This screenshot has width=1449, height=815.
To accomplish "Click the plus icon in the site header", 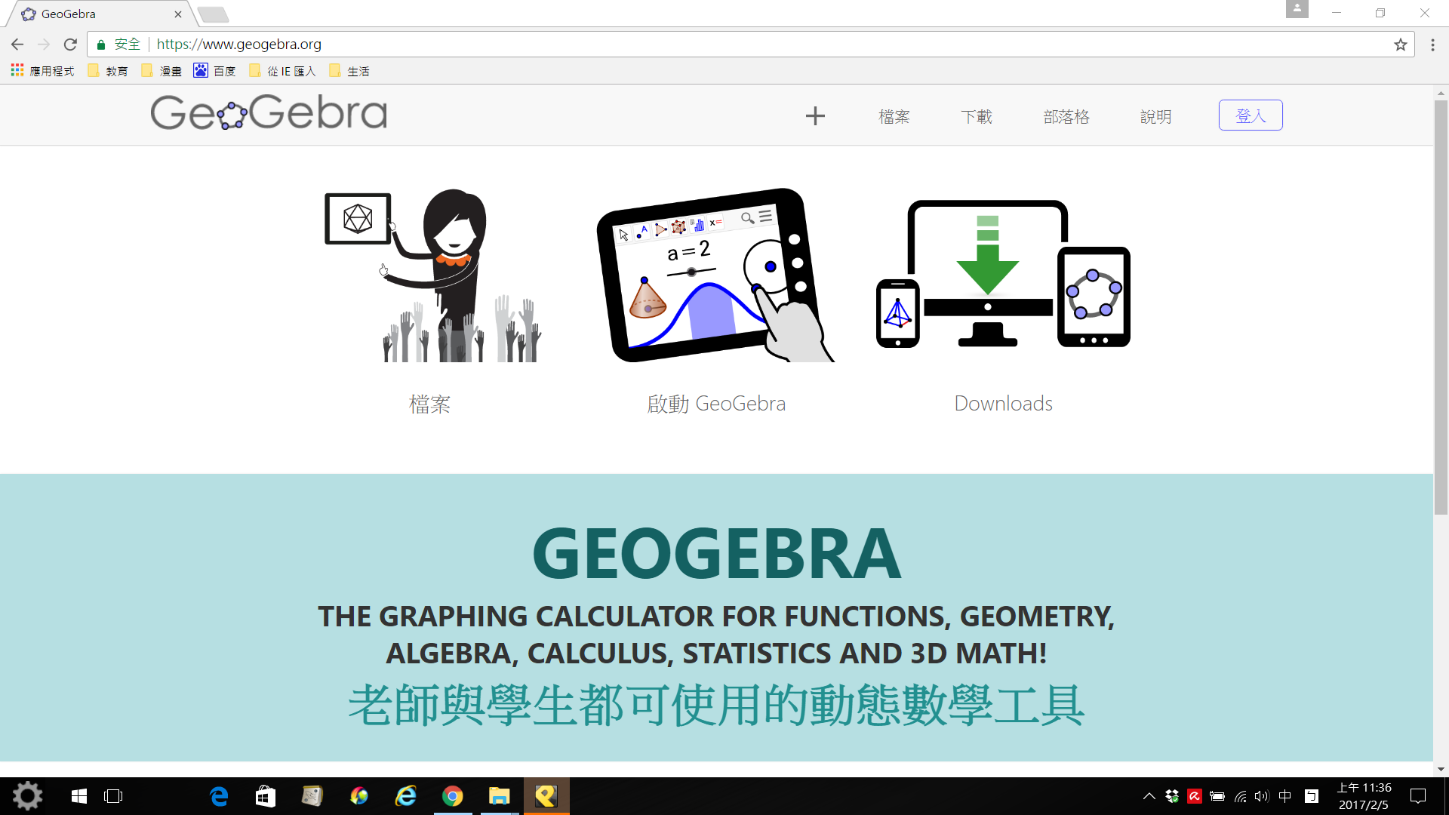I will point(815,117).
